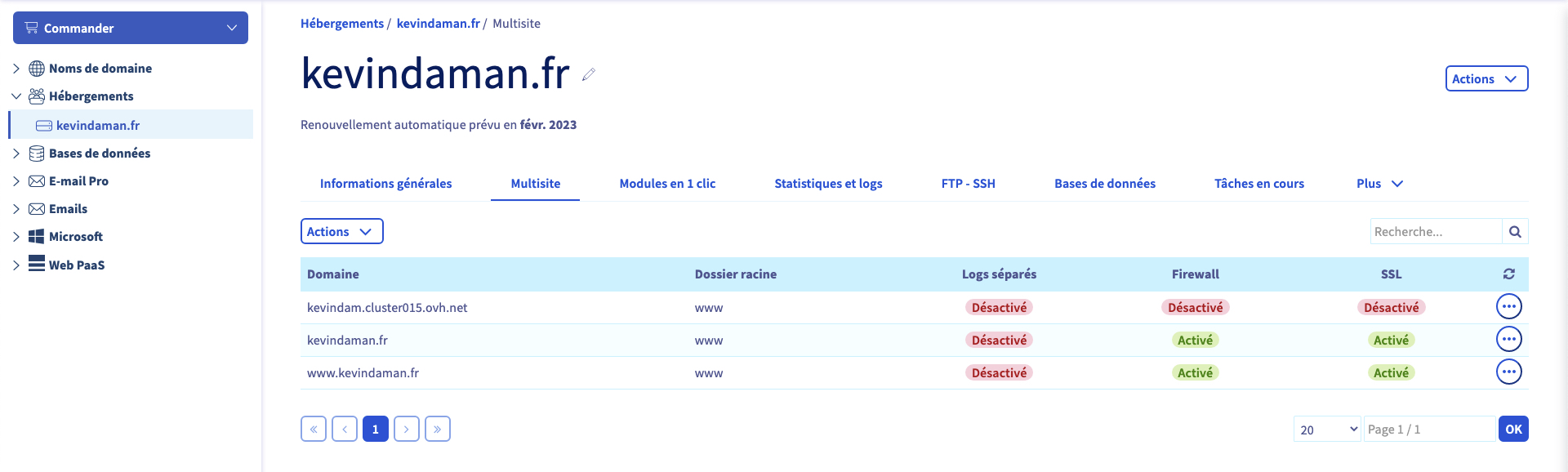
Task: Open the Commander dropdown button
Action: coord(131,28)
